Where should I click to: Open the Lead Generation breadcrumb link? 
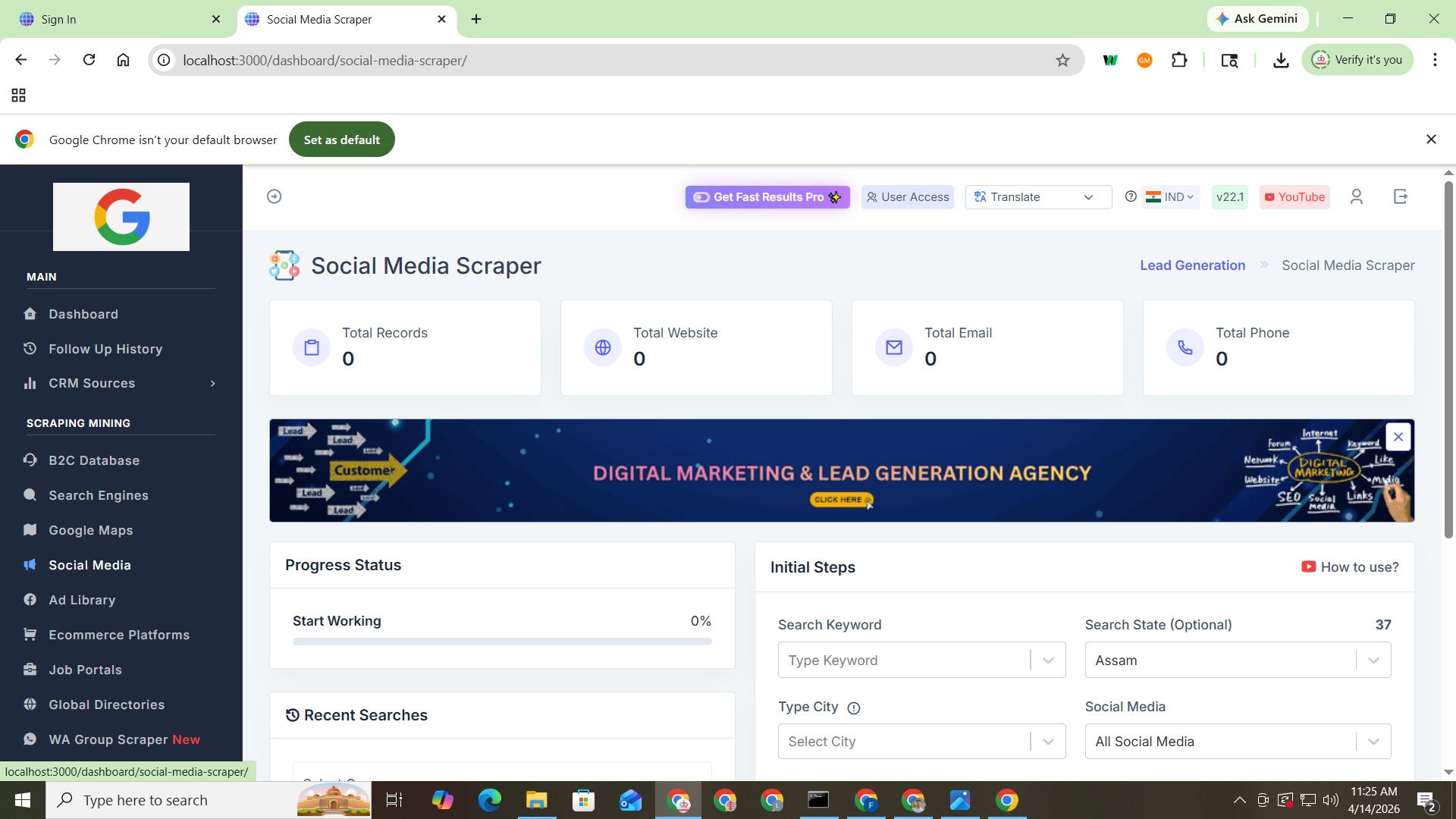[1192, 265]
